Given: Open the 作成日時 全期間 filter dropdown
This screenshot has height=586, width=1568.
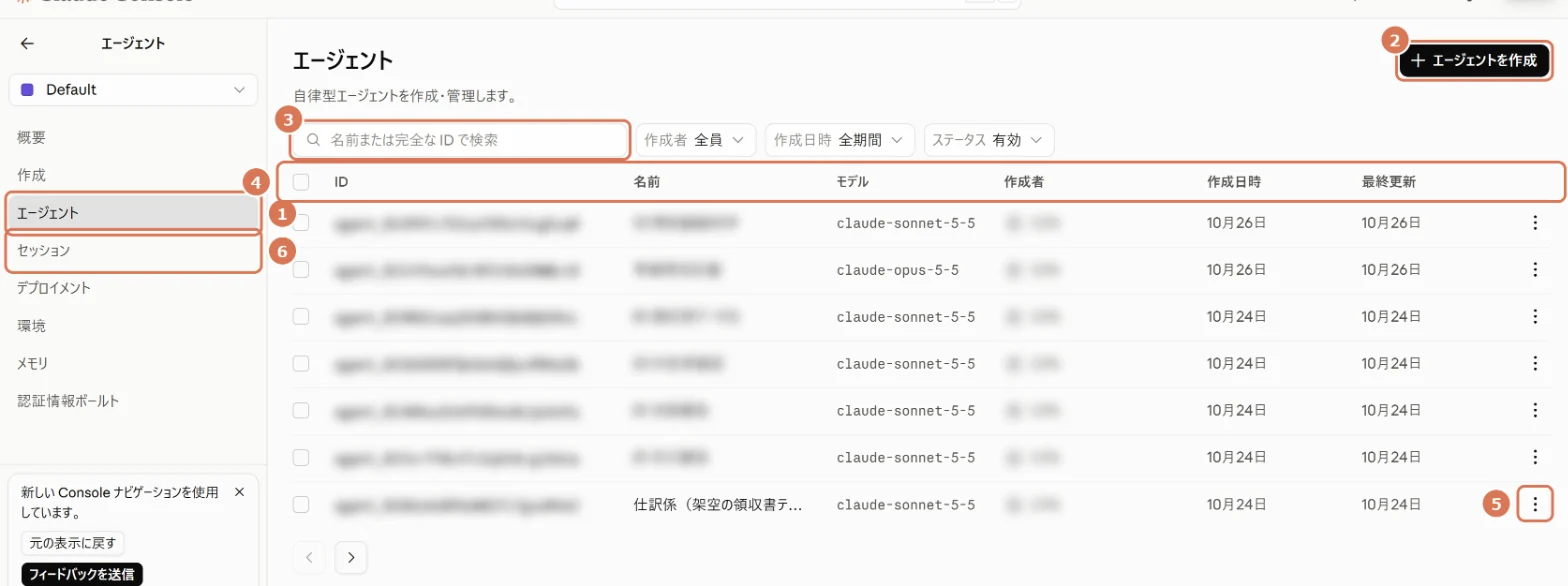Looking at the screenshot, I should point(839,140).
